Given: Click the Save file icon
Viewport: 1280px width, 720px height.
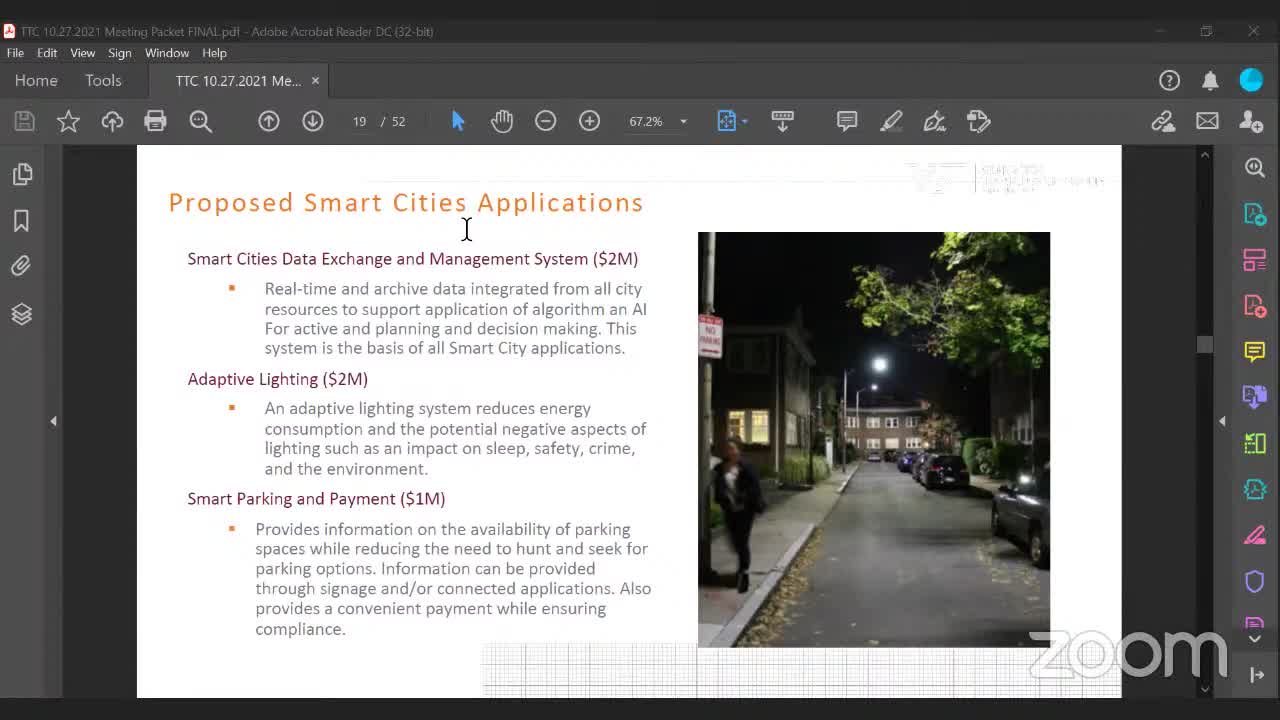Looking at the screenshot, I should point(24,121).
